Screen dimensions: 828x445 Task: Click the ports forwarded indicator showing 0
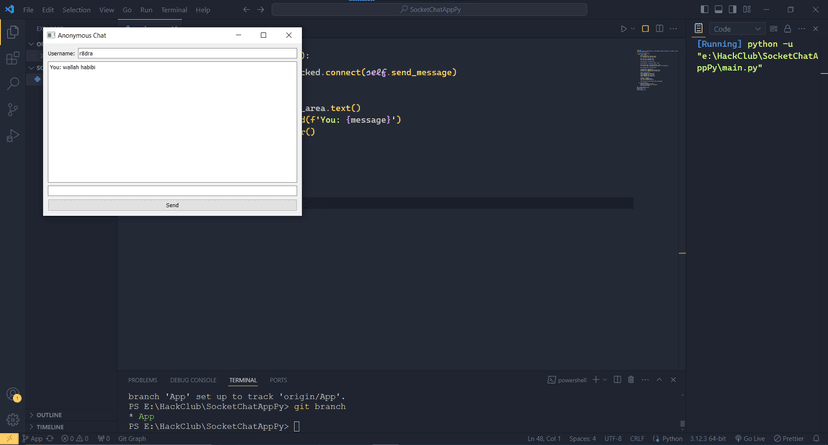pos(104,439)
